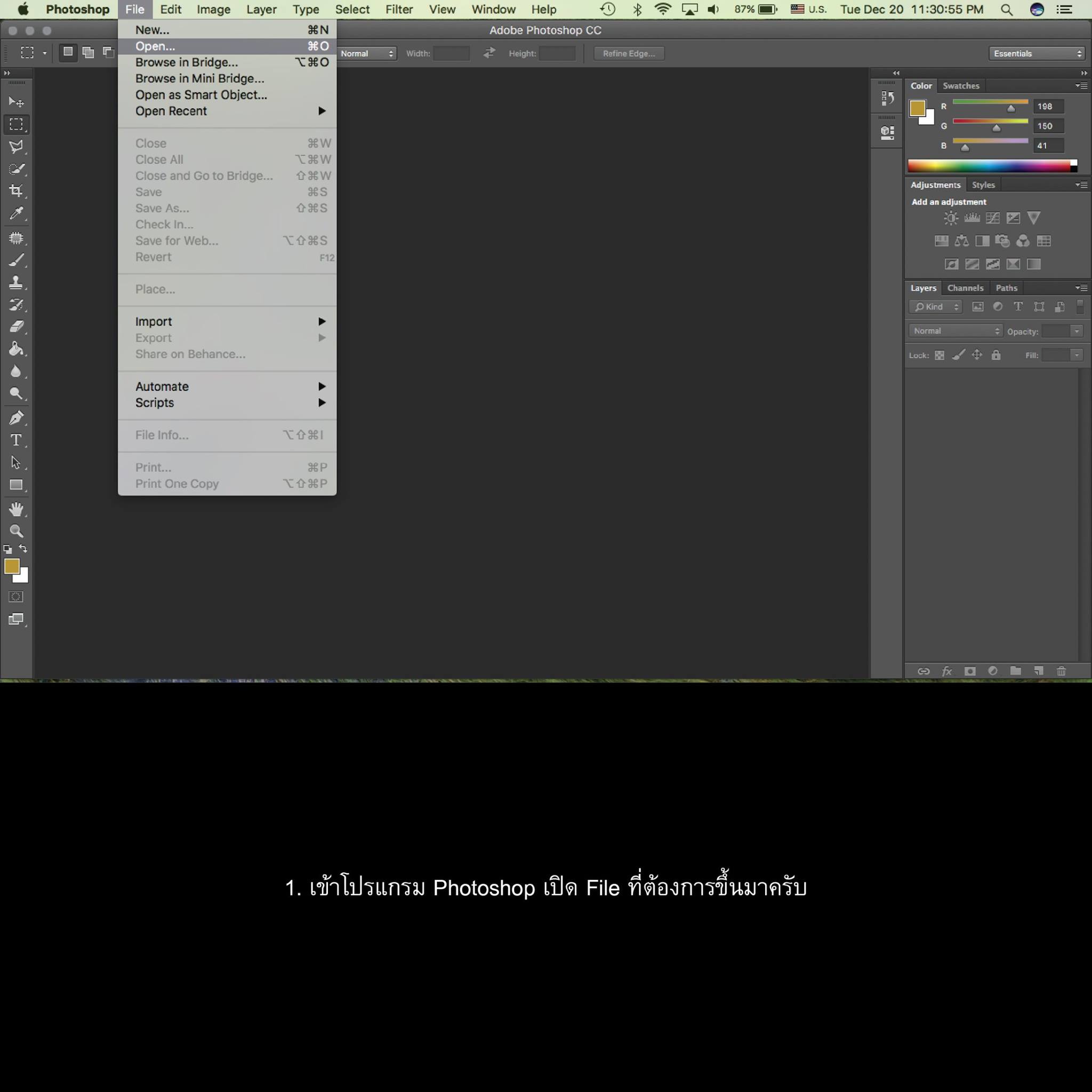1092x1092 pixels.
Task: Choose New... from the File menu
Action: click(227, 30)
